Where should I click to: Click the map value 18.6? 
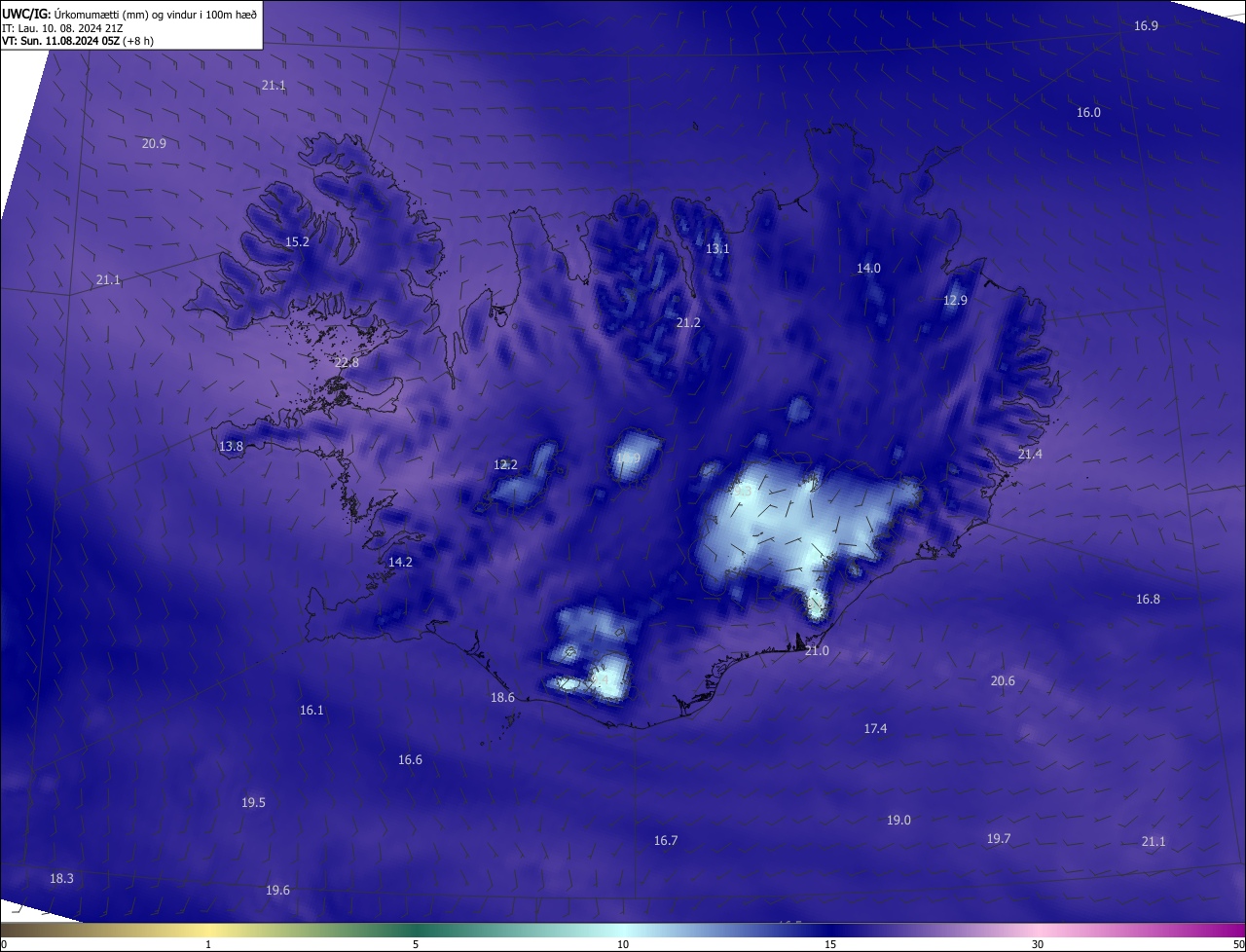(x=502, y=698)
